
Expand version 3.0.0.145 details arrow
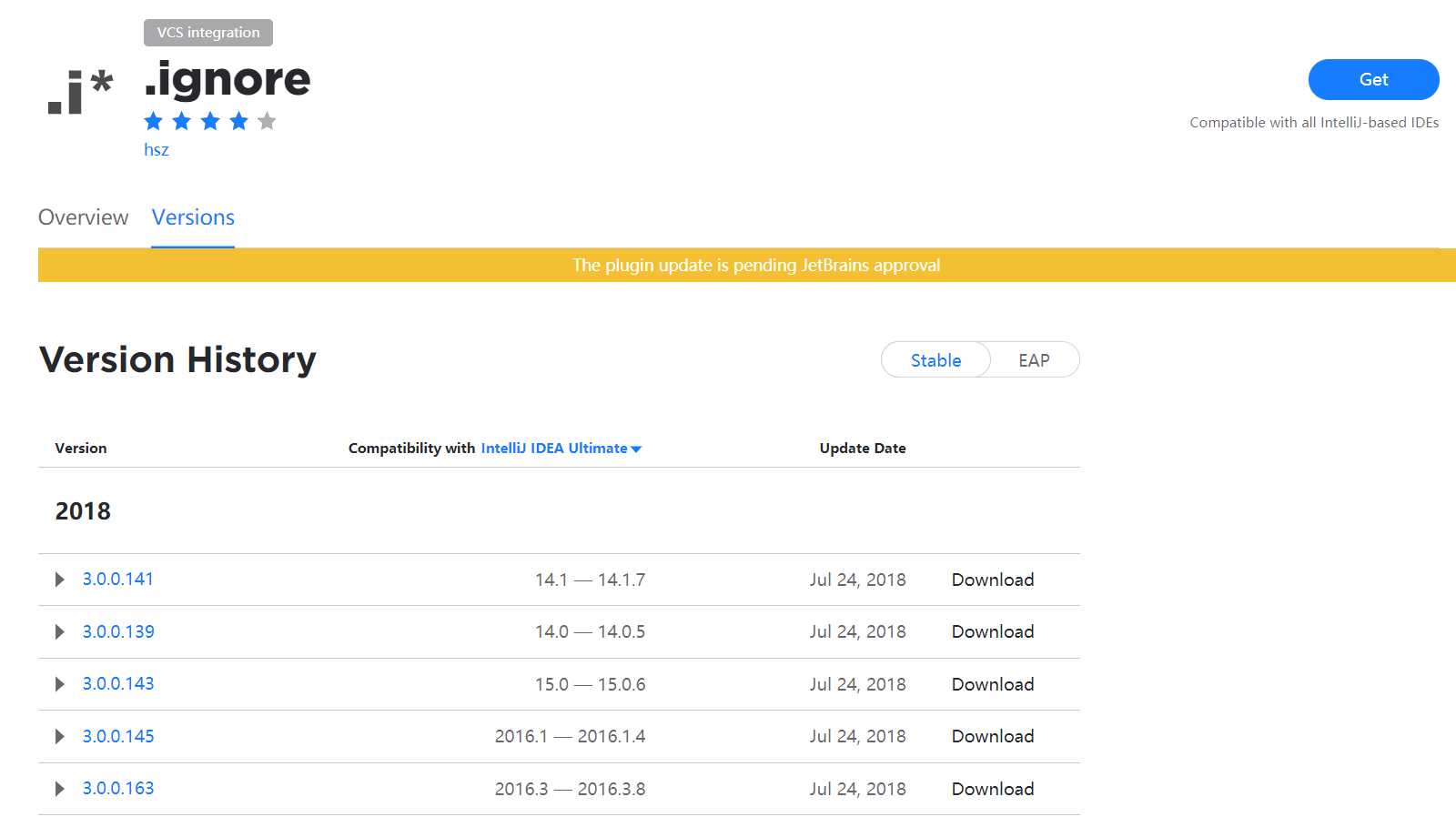(60, 736)
